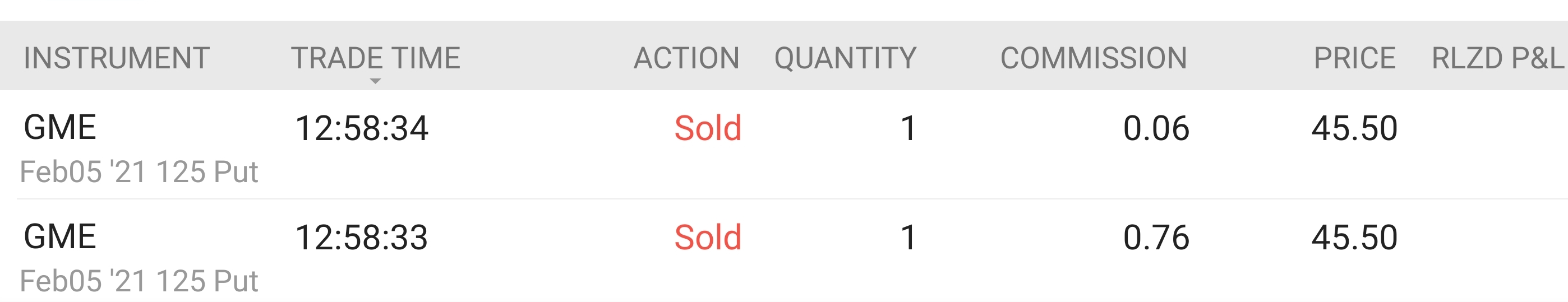Screen dimensions: 1568x302
Task: Click the Commission column header
Action: (1094, 58)
